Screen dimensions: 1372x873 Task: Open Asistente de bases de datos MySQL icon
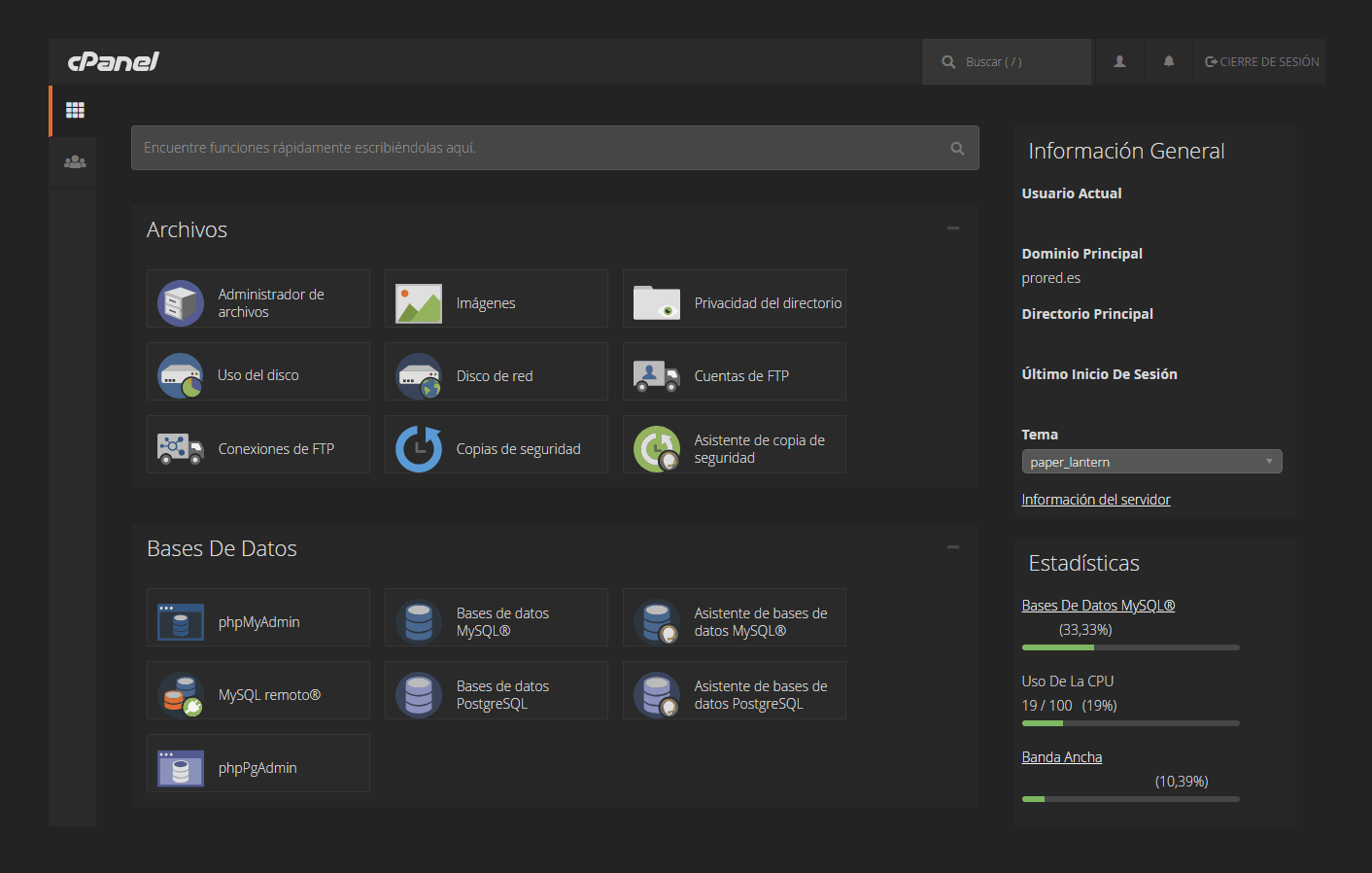(657, 622)
